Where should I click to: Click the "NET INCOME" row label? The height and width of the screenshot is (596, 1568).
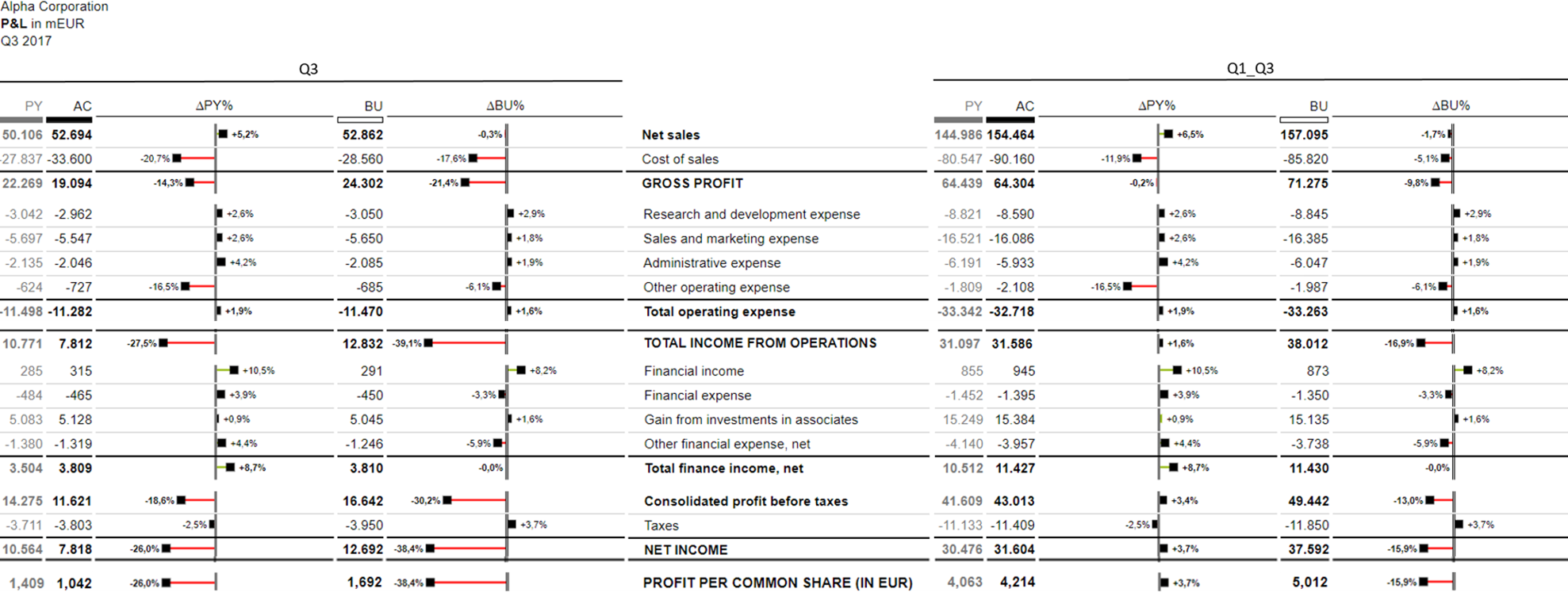pos(685,549)
